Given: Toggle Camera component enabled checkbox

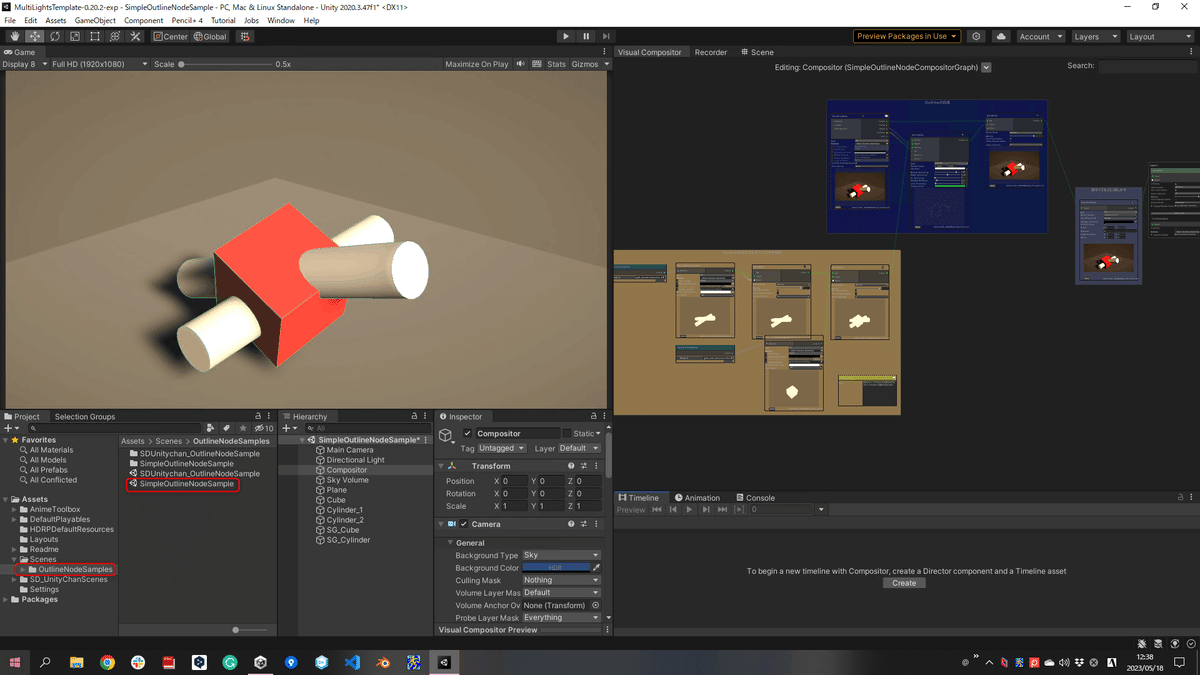Looking at the screenshot, I should point(464,524).
